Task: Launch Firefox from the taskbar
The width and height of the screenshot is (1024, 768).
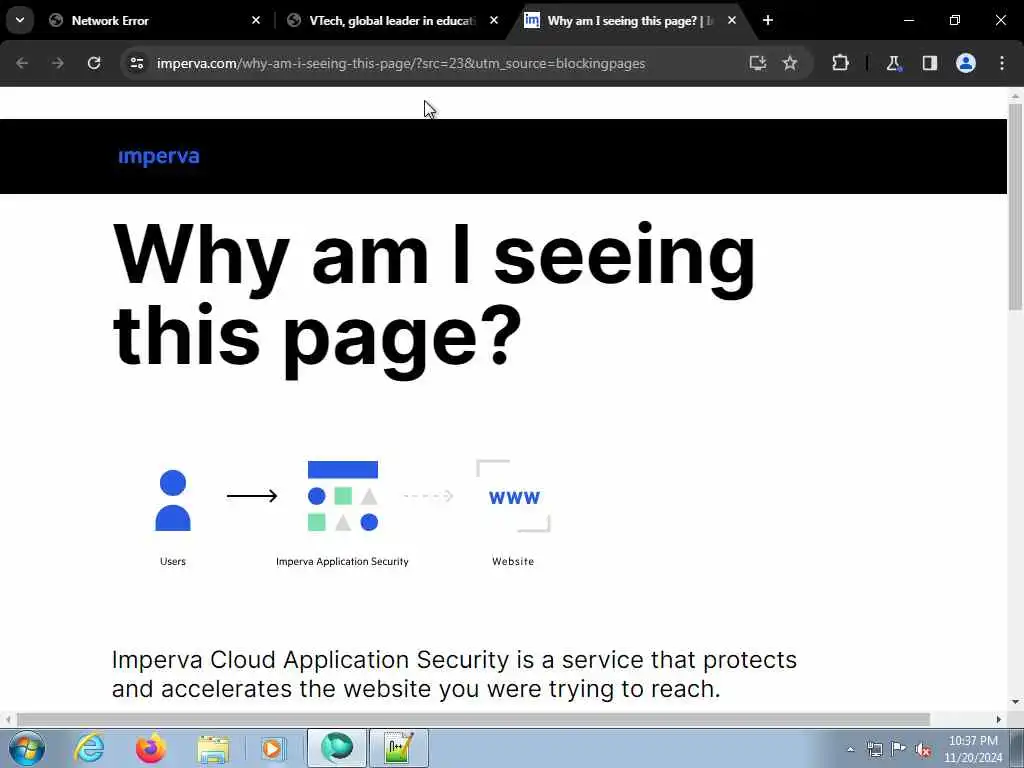Action: point(150,748)
